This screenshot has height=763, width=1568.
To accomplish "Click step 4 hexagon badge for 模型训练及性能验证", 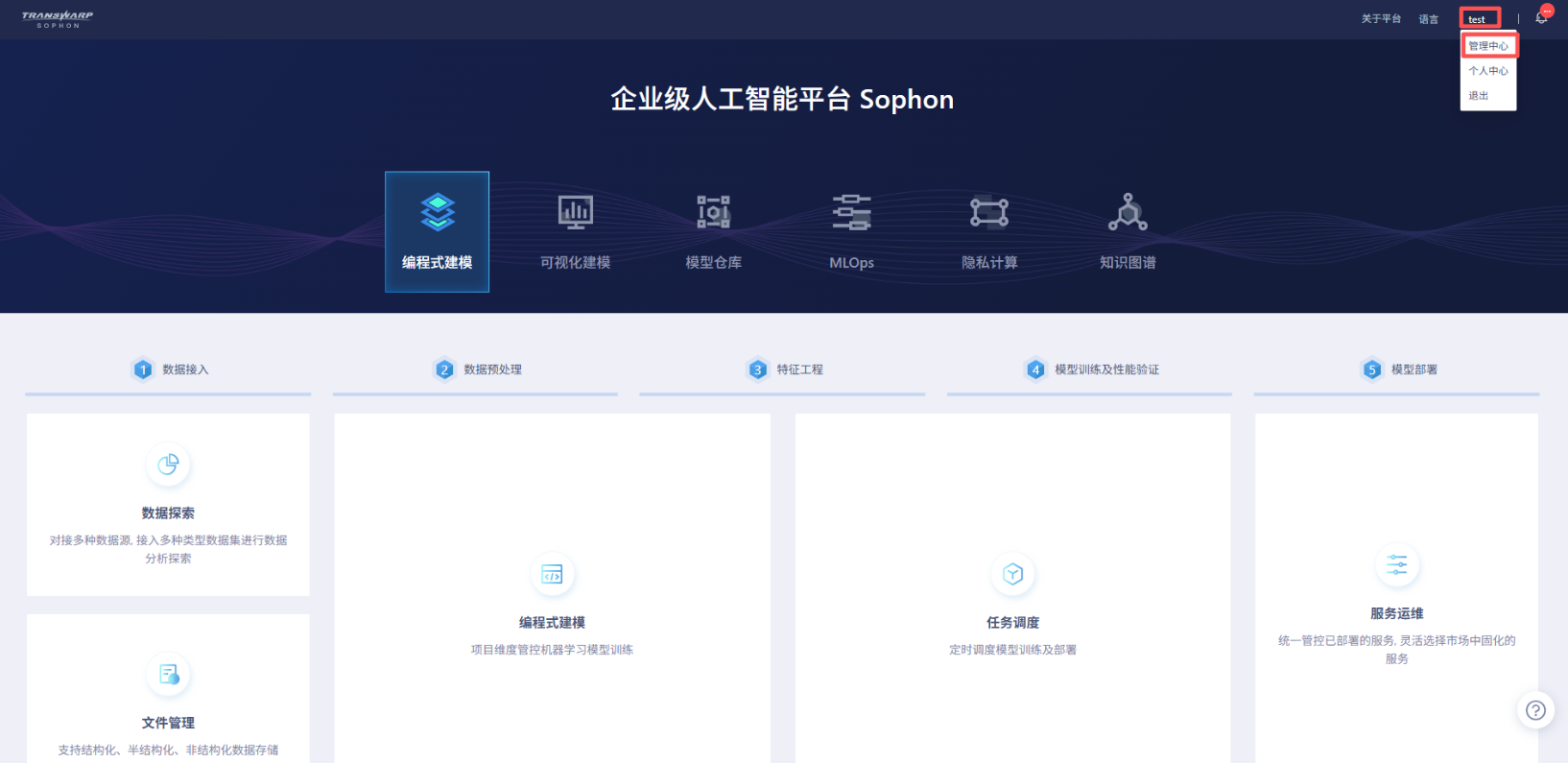I will click(1035, 370).
